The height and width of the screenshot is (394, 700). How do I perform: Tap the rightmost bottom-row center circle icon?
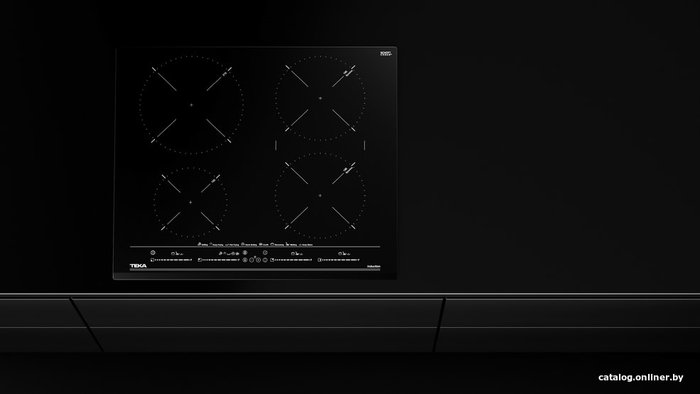(x=265, y=260)
